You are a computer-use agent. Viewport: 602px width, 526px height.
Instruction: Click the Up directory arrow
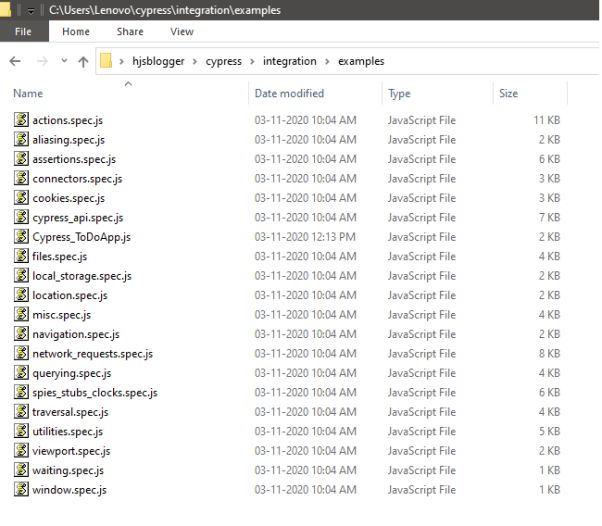coord(83,62)
